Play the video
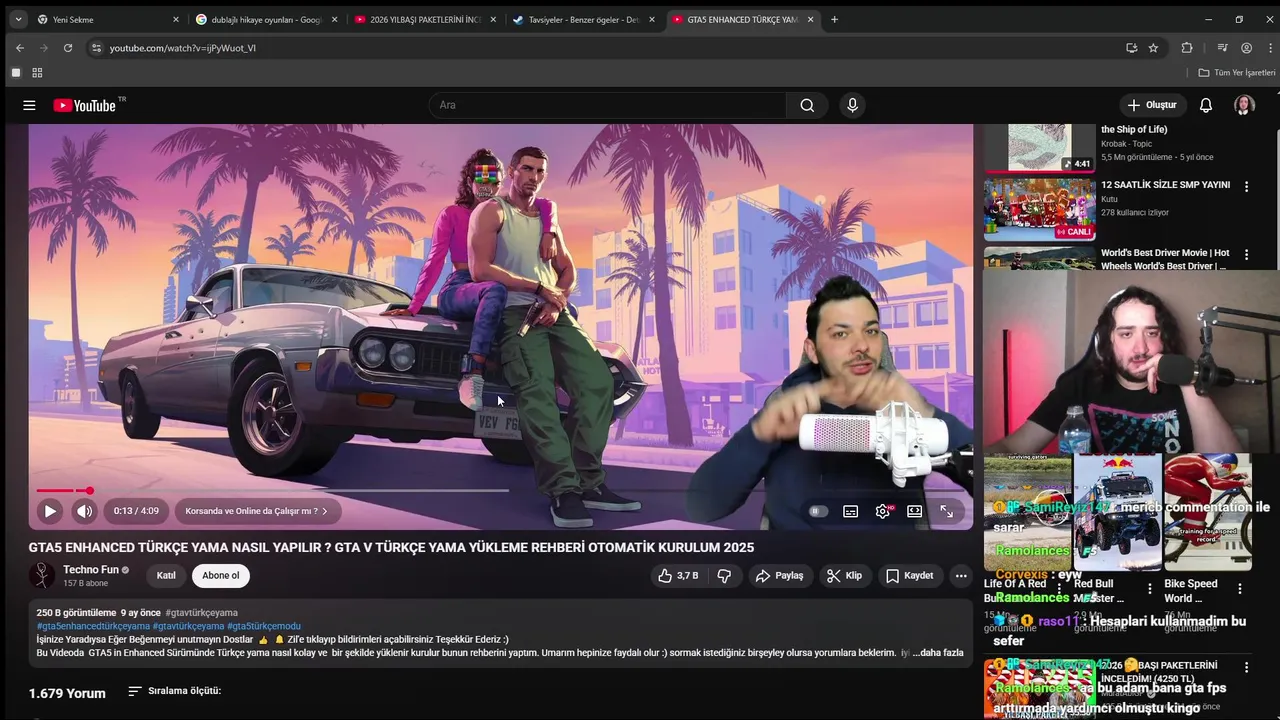1280x720 pixels. coord(49,511)
